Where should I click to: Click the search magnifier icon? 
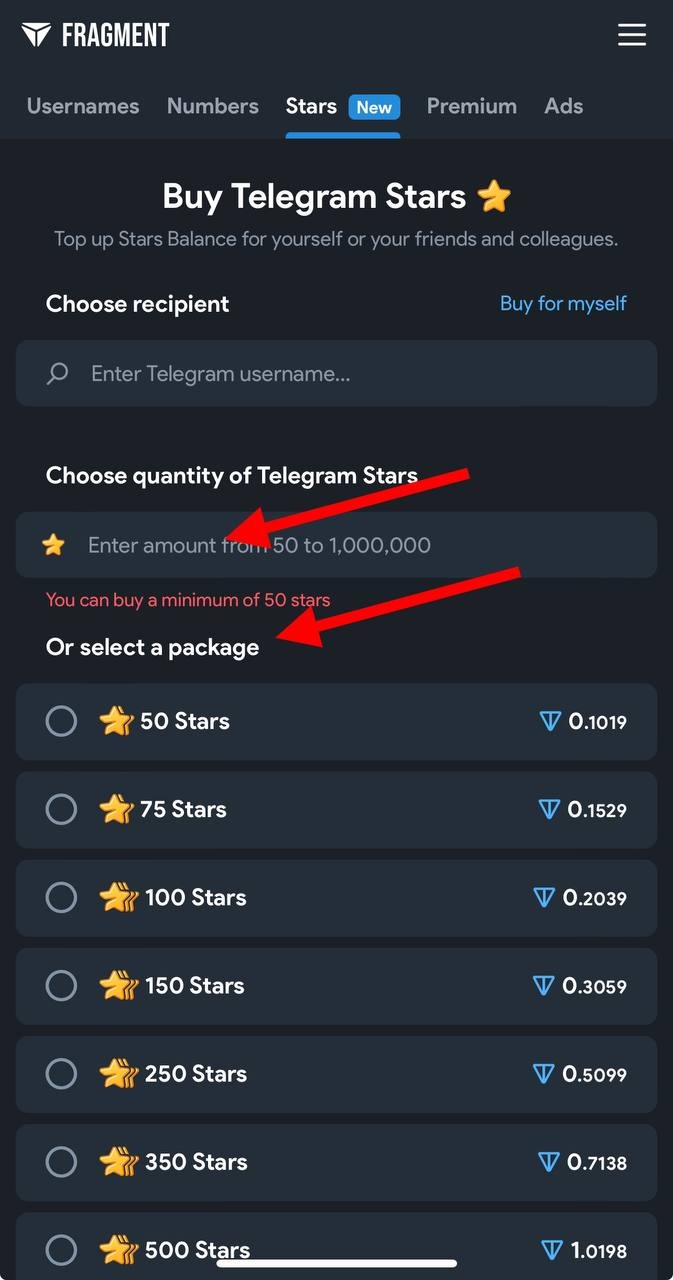point(58,374)
